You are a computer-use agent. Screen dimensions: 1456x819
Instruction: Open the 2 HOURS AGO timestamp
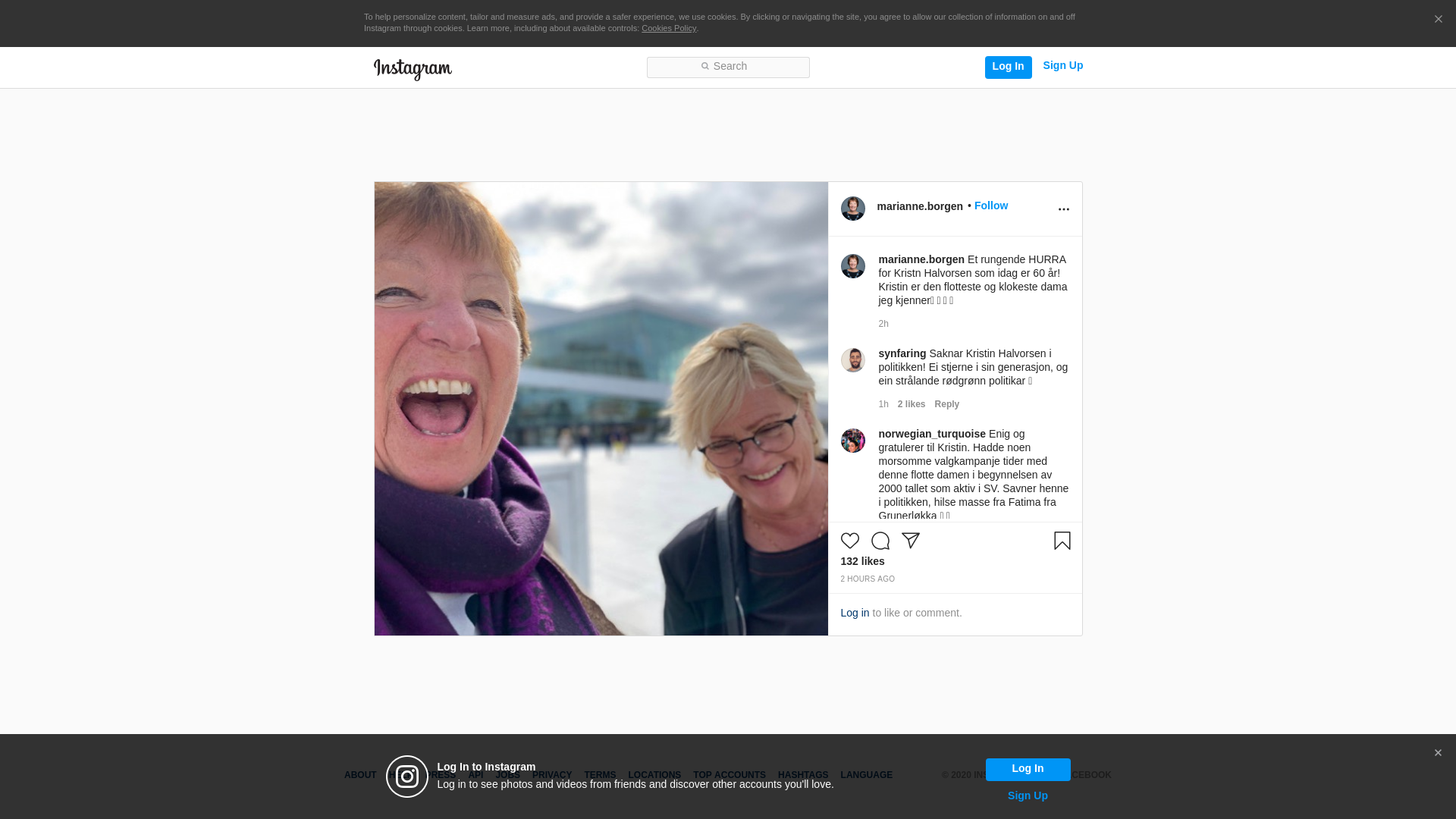[868, 579]
